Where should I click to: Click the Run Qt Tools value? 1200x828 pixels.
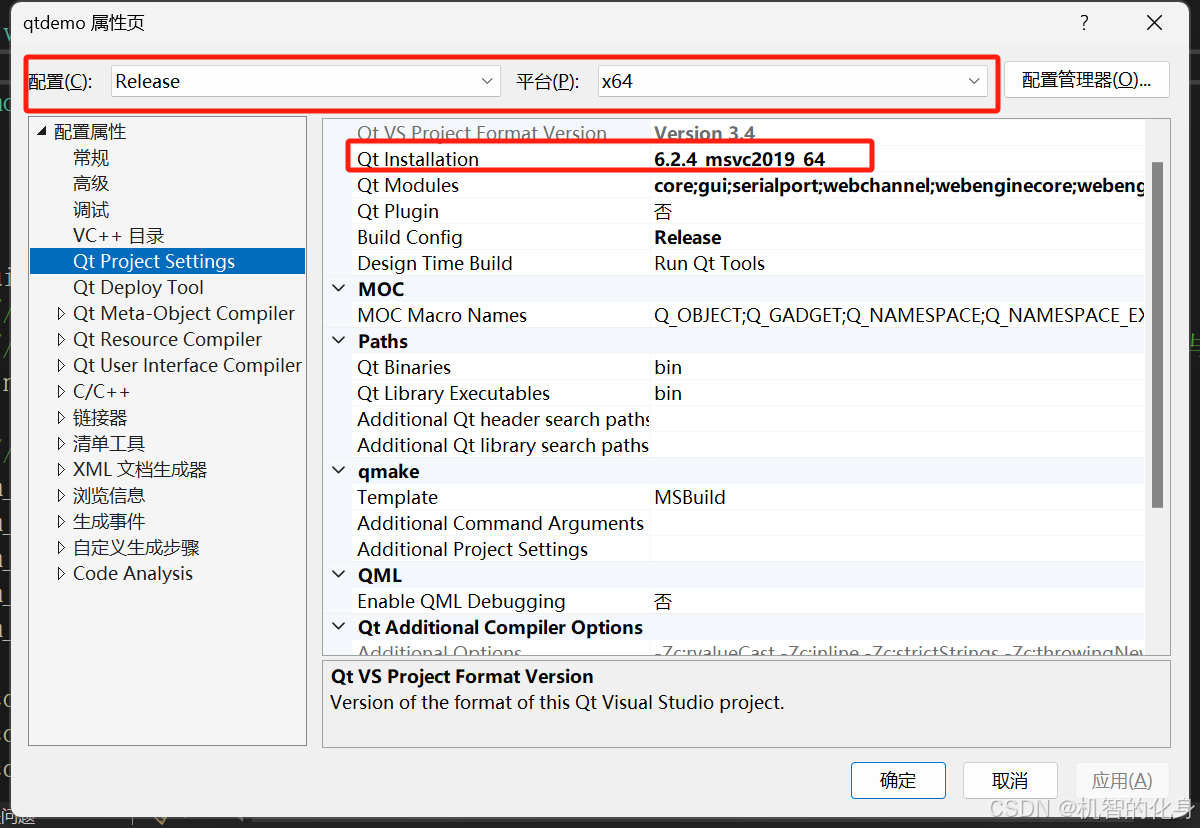pyautogui.click(x=710, y=263)
